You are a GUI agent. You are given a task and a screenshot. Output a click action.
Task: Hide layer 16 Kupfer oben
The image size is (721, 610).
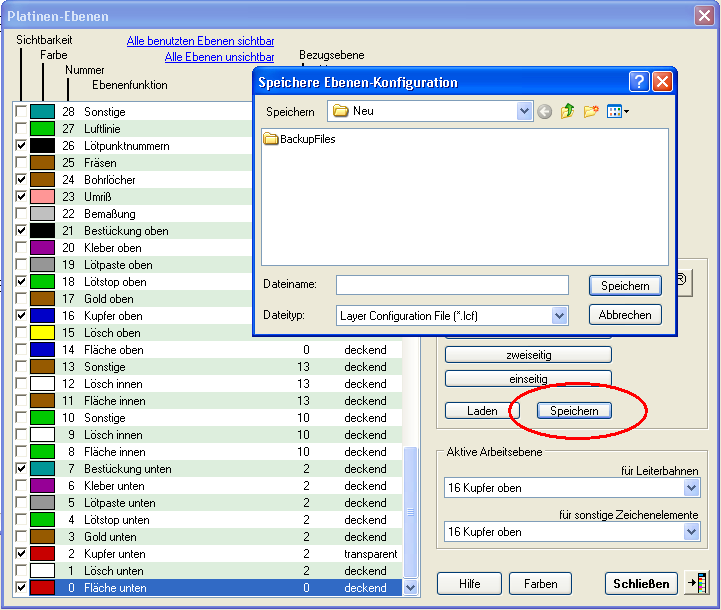coord(21,315)
